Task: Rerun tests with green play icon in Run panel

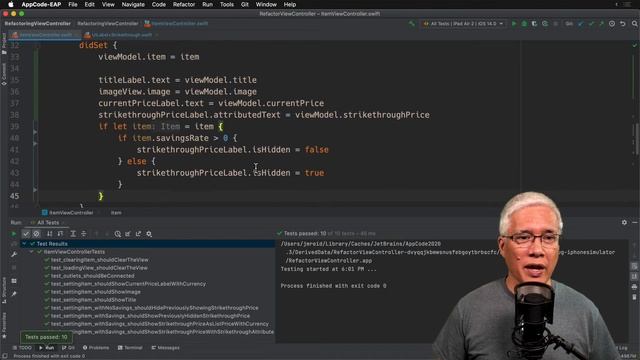Action: pyautogui.click(x=14, y=234)
